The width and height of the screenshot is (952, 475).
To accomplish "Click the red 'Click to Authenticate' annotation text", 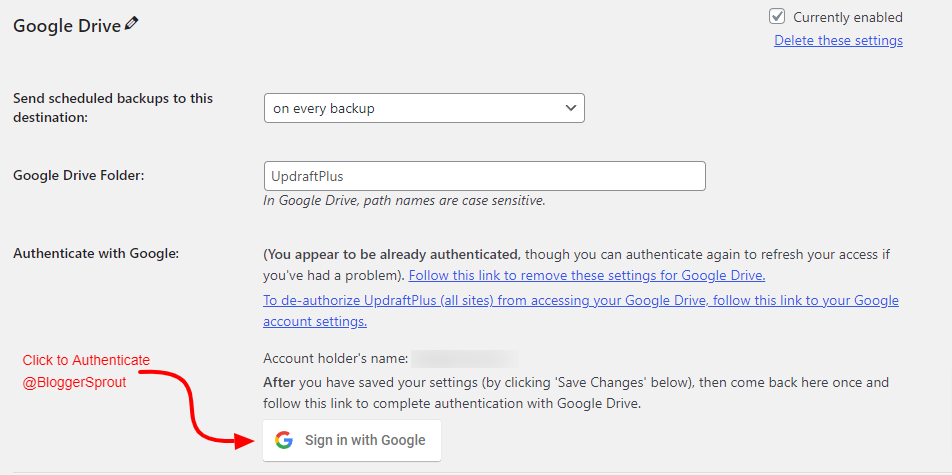I will point(86,360).
